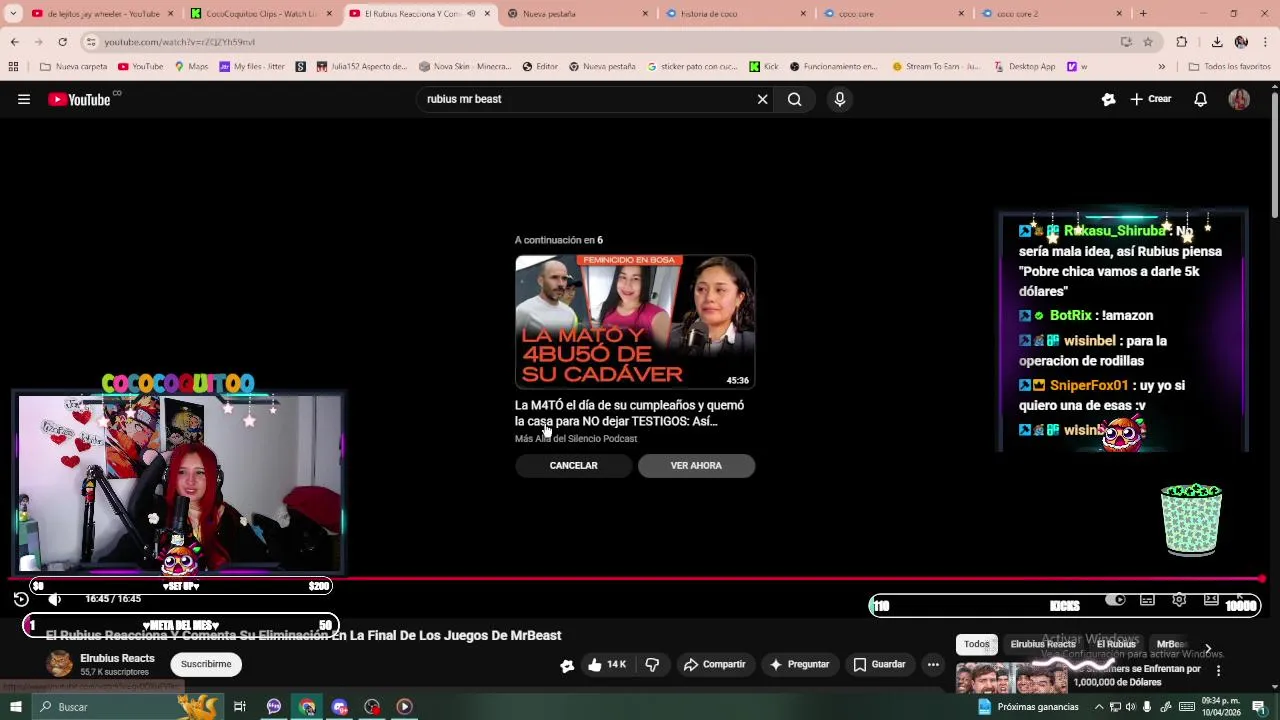The height and width of the screenshot is (720, 1280).
Task: Open Task View in the taskbar
Action: (240, 707)
